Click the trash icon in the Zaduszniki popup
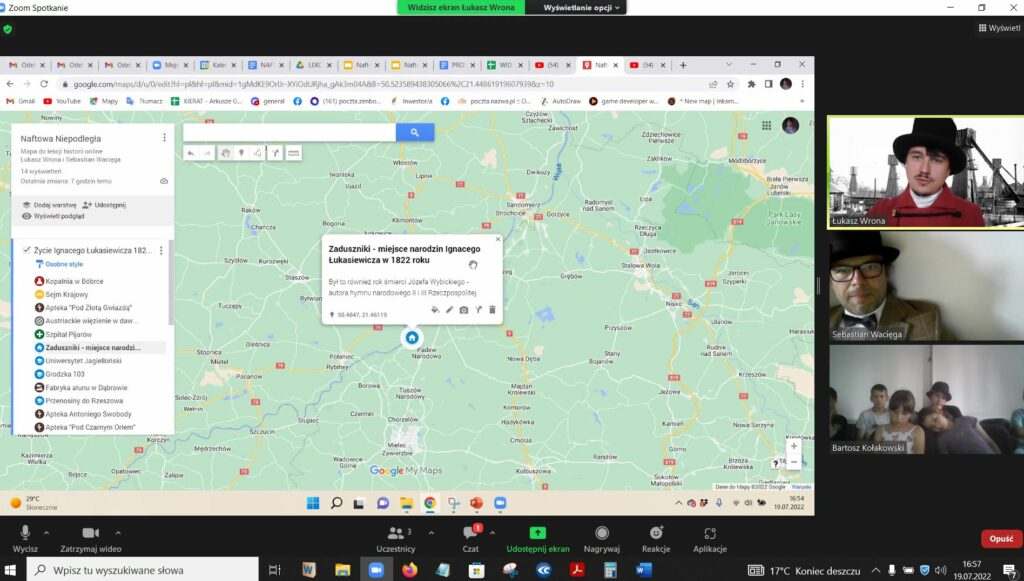Image resolution: width=1024 pixels, height=581 pixels. (x=492, y=310)
